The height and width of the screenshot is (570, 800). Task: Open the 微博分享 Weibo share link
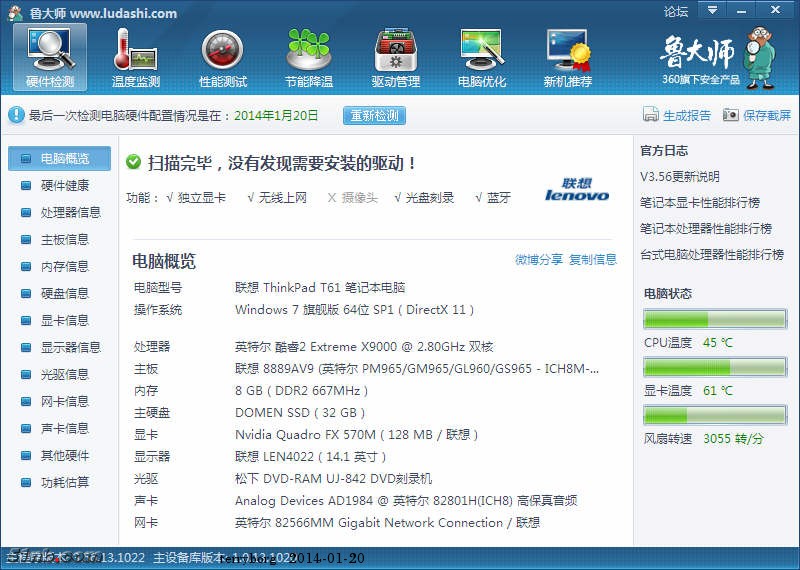539,260
